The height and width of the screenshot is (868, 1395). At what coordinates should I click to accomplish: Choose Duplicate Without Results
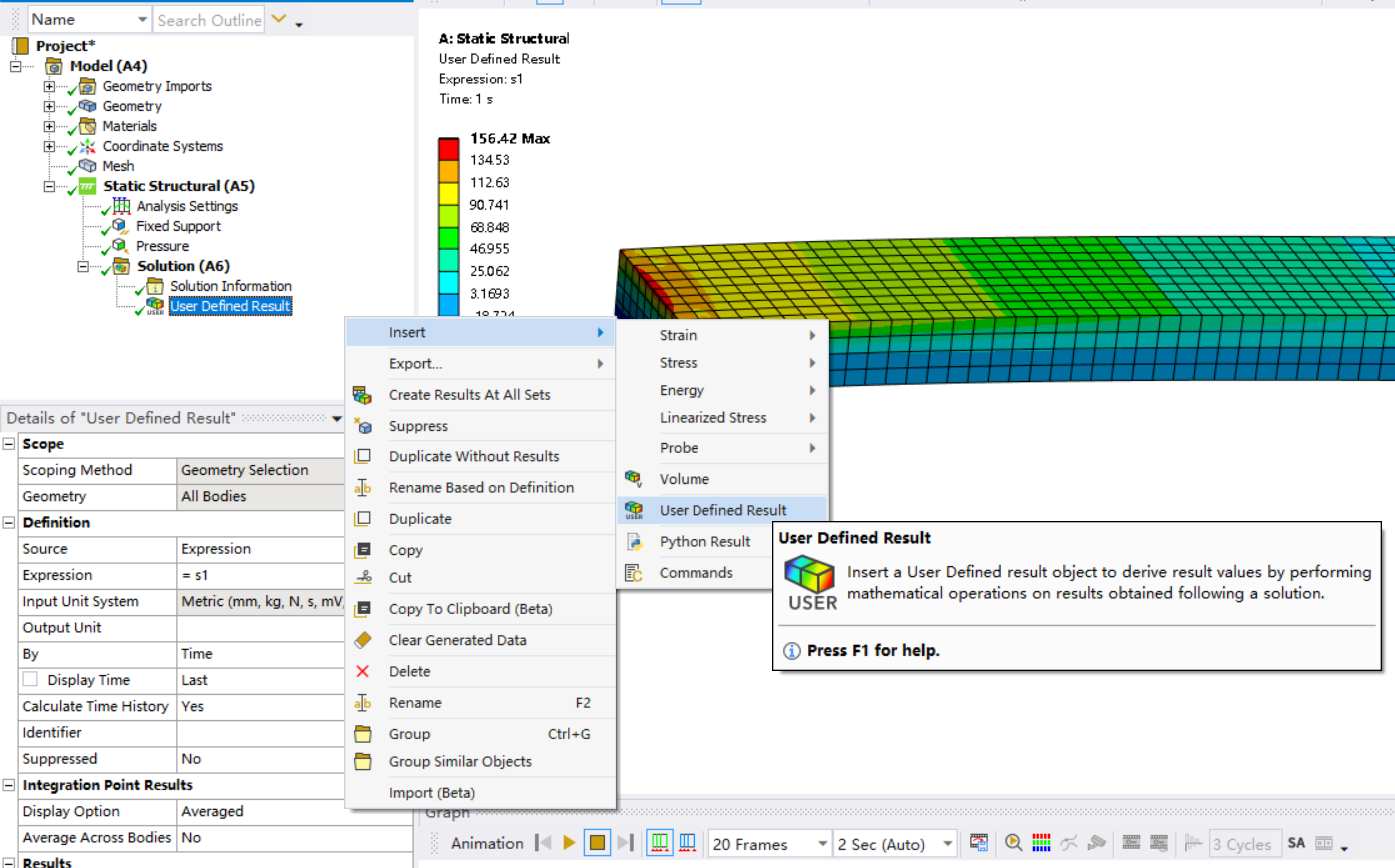coord(480,456)
